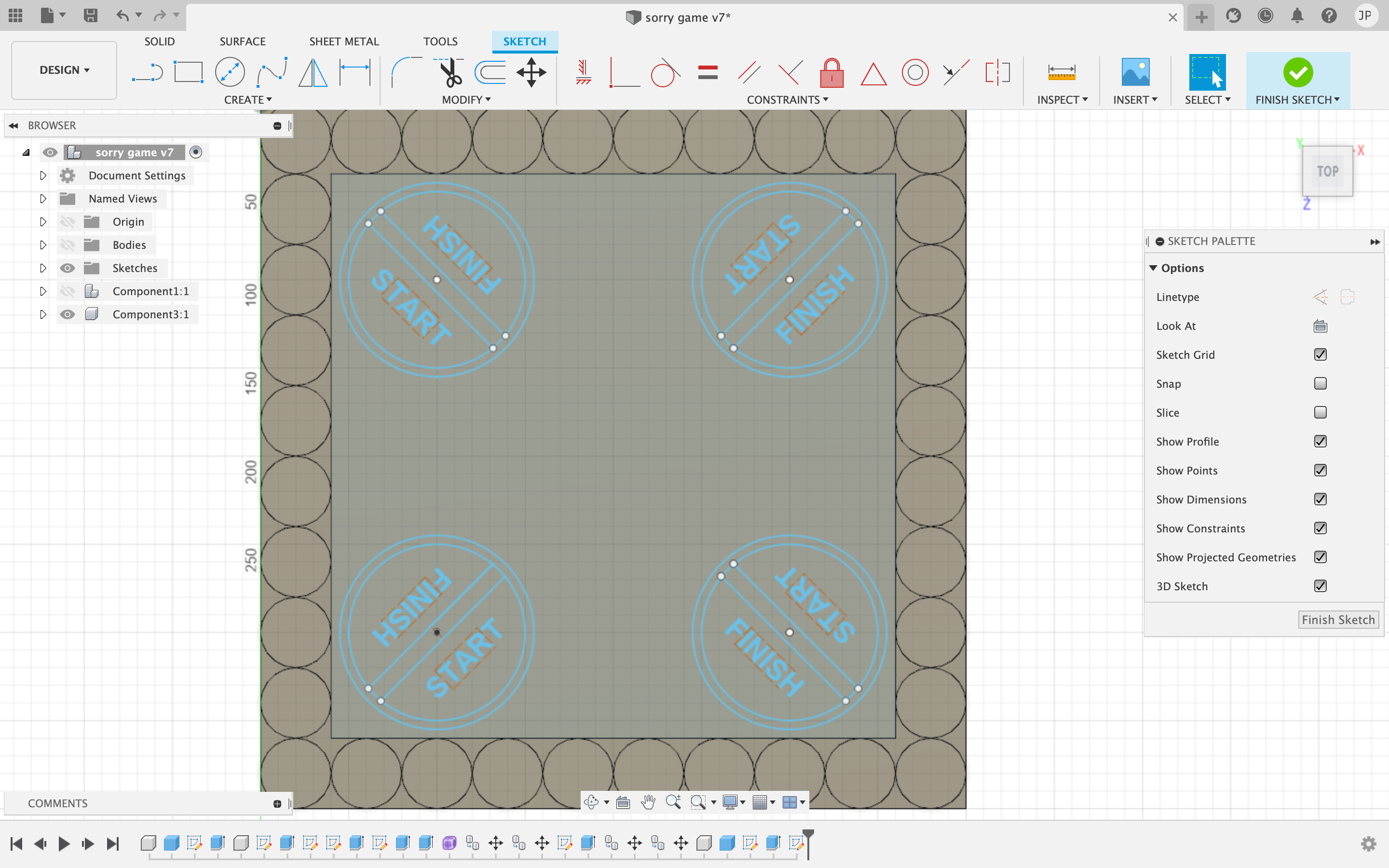The image size is (1389, 868).
Task: Click the Measure inspect icon
Action: [1061, 73]
